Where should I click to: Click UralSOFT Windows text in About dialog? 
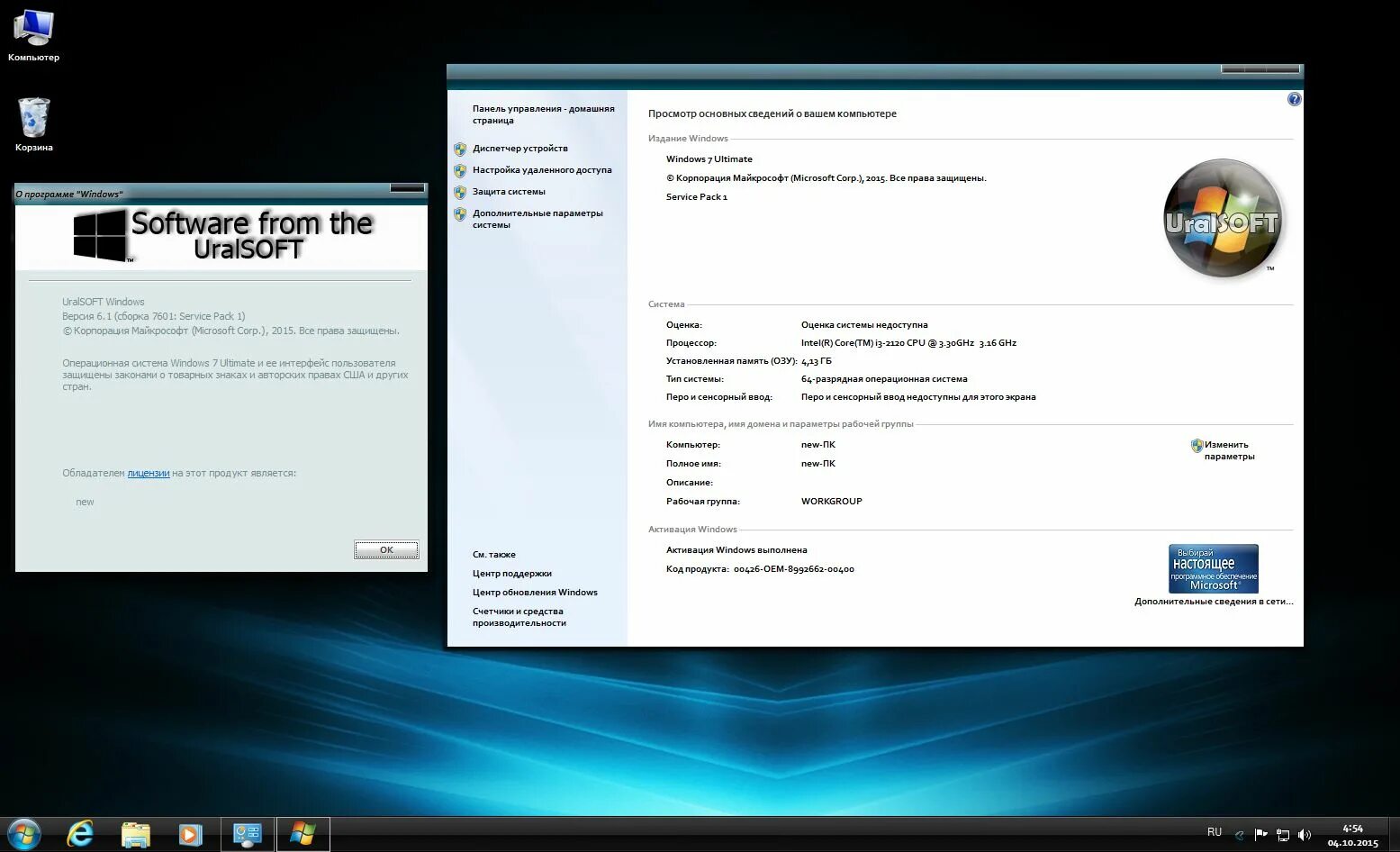tap(104, 302)
